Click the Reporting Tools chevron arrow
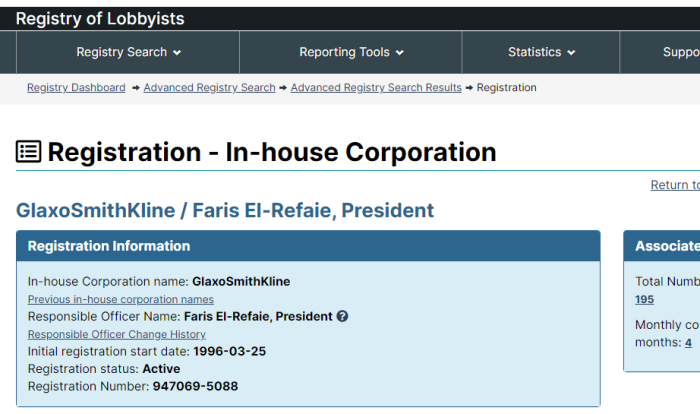700x414 pixels. [x=400, y=53]
